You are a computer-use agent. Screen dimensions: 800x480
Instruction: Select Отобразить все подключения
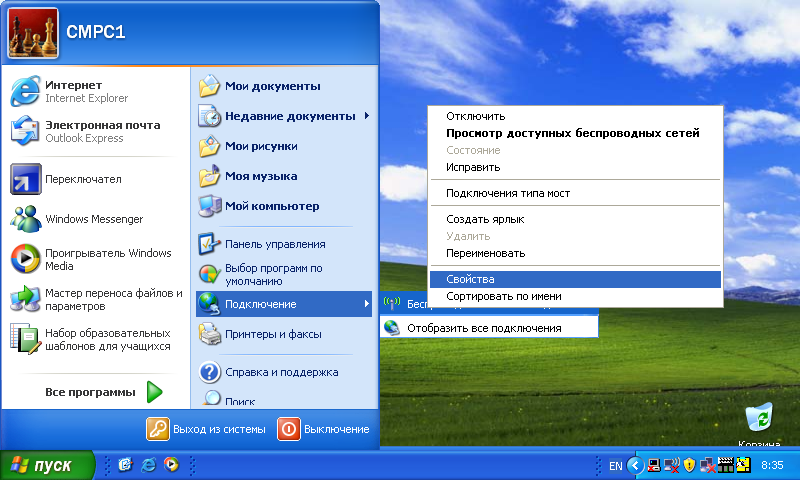489,328
